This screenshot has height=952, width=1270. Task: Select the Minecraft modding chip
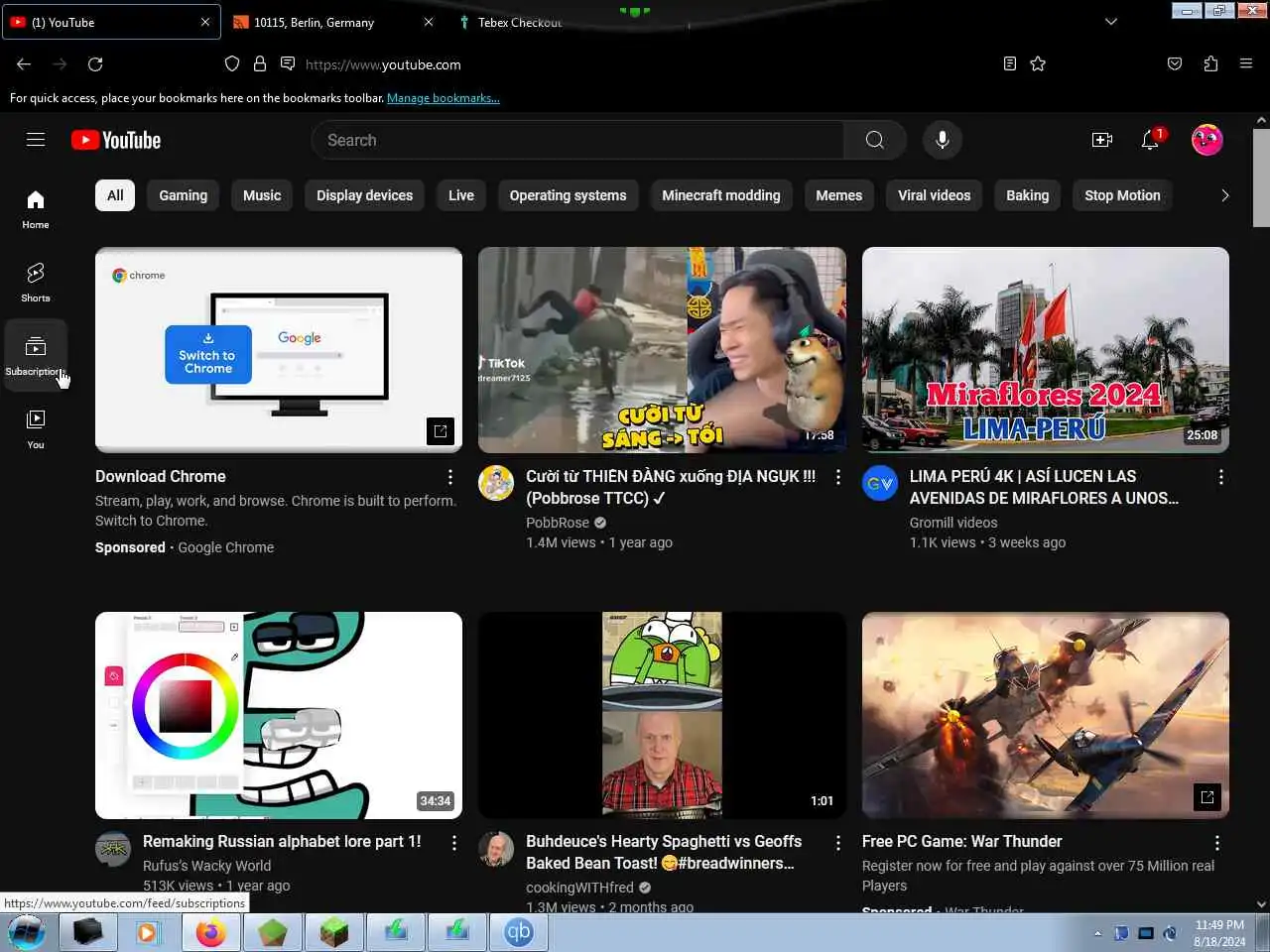[721, 195]
